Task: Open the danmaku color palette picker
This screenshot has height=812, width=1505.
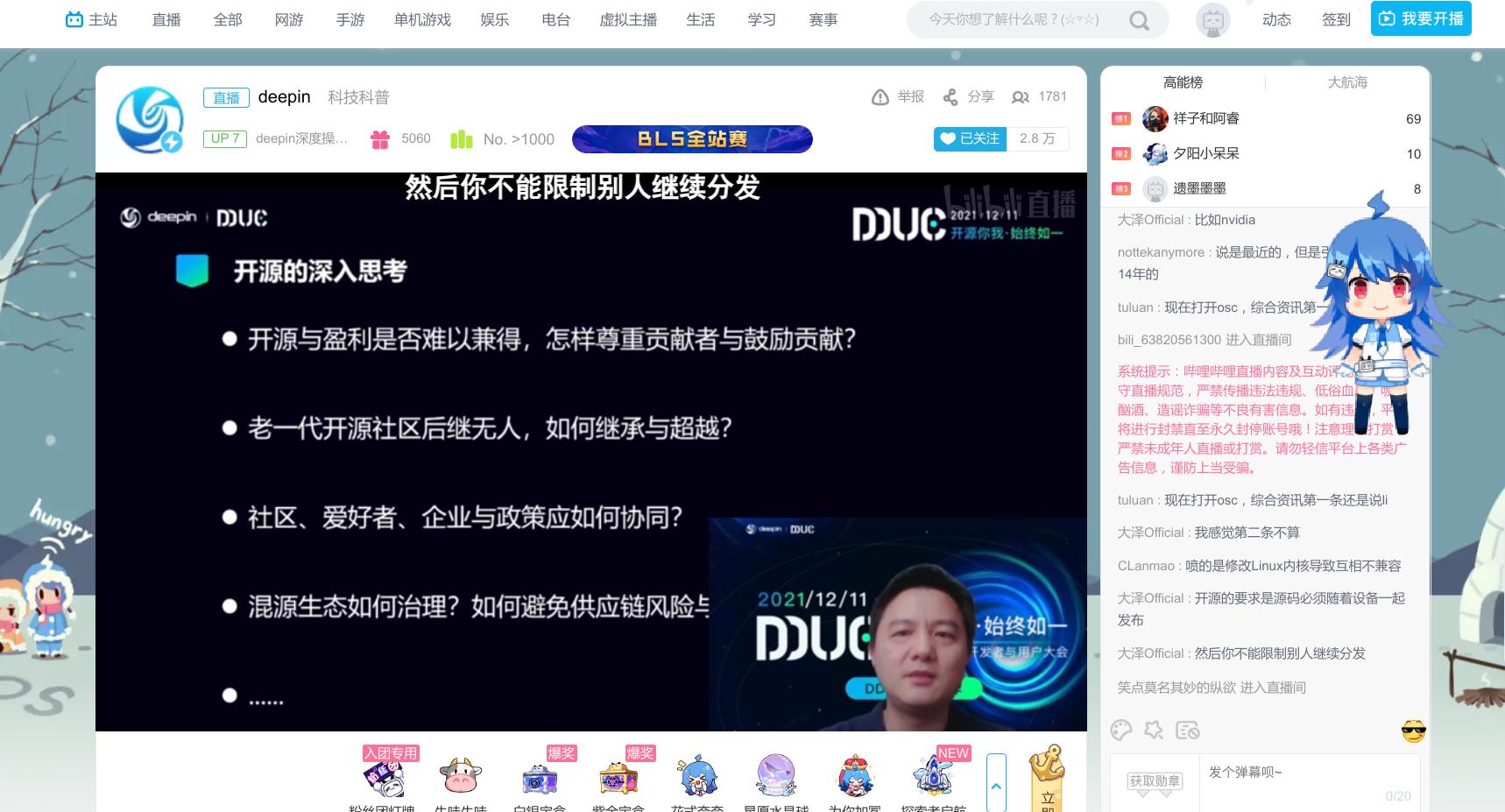Action: (x=1122, y=730)
